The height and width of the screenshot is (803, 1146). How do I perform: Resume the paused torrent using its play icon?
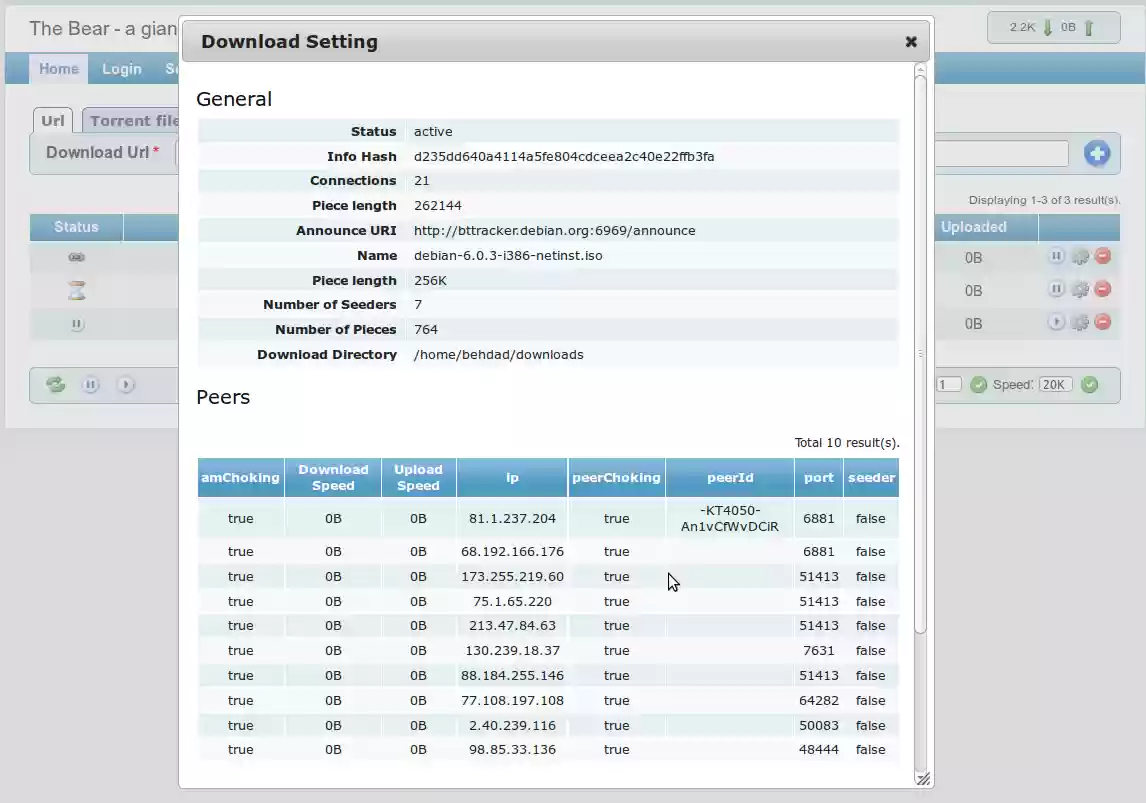pyautogui.click(x=1056, y=323)
